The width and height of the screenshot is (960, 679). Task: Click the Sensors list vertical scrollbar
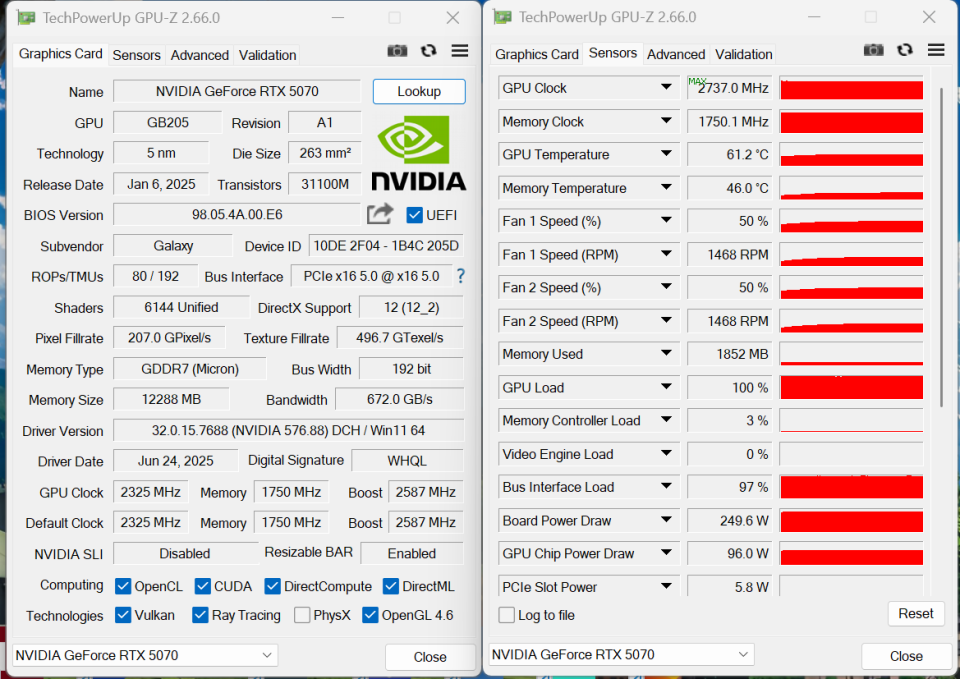point(942,247)
